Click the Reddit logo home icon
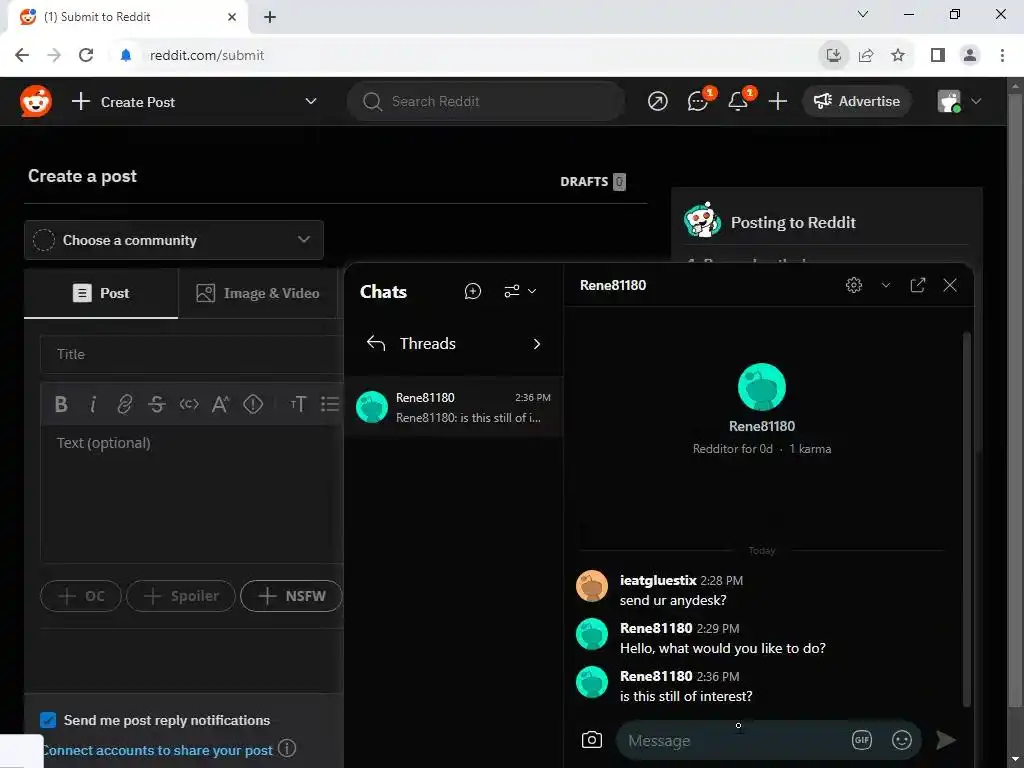 (x=35, y=101)
